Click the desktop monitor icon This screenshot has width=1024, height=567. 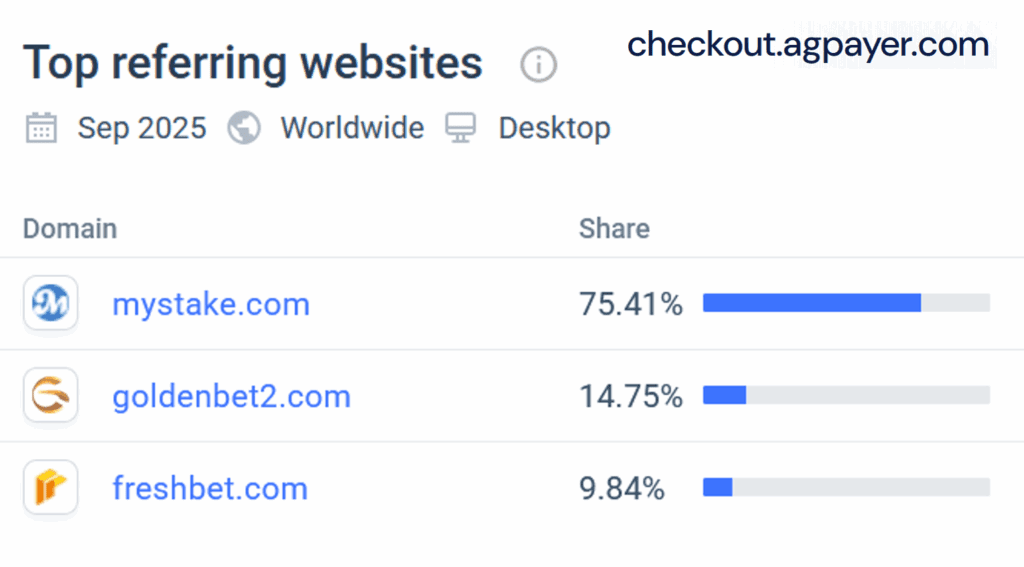point(461,128)
